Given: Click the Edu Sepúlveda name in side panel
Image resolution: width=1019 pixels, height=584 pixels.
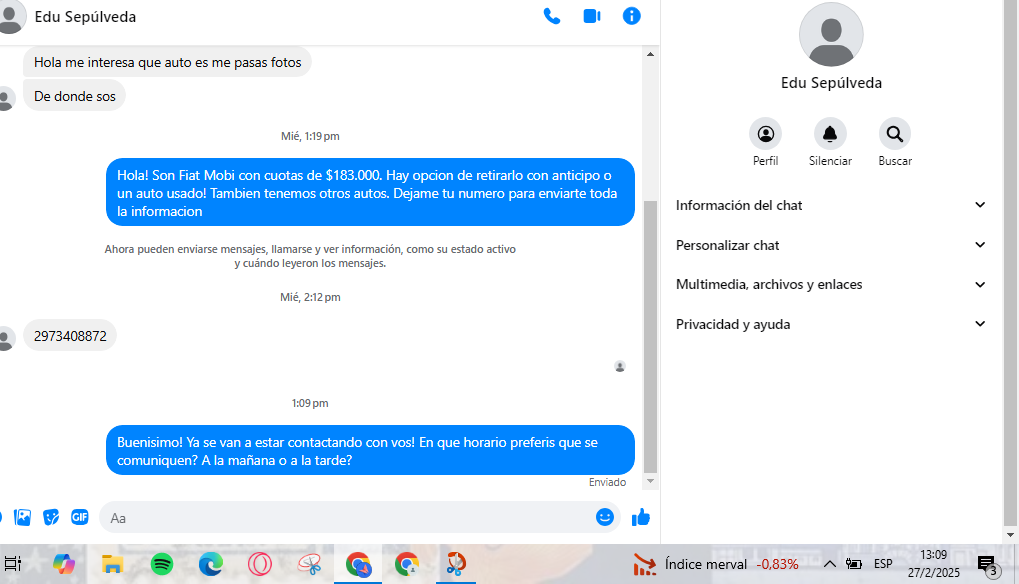Looking at the screenshot, I should [x=831, y=83].
